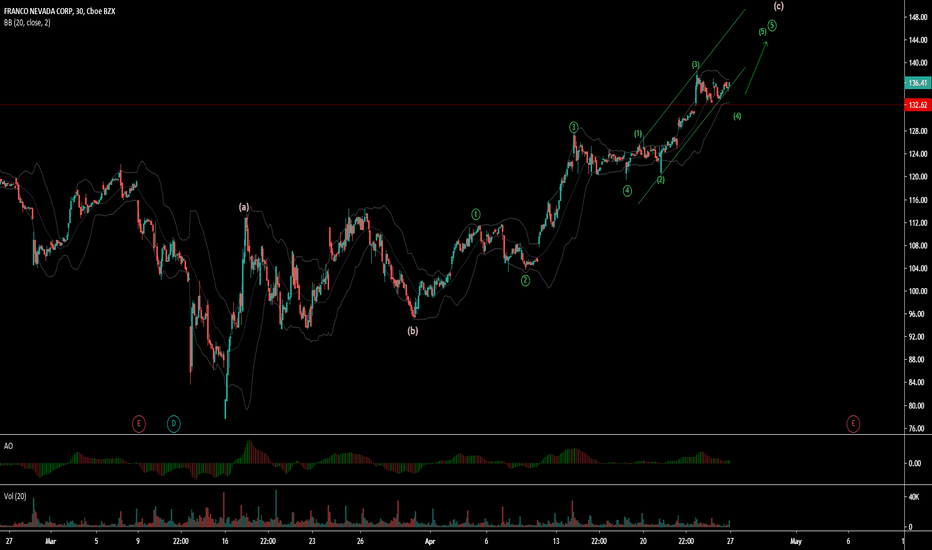932x550 pixels.
Task: Click the 120.00 price axis label
Action: click(918, 177)
